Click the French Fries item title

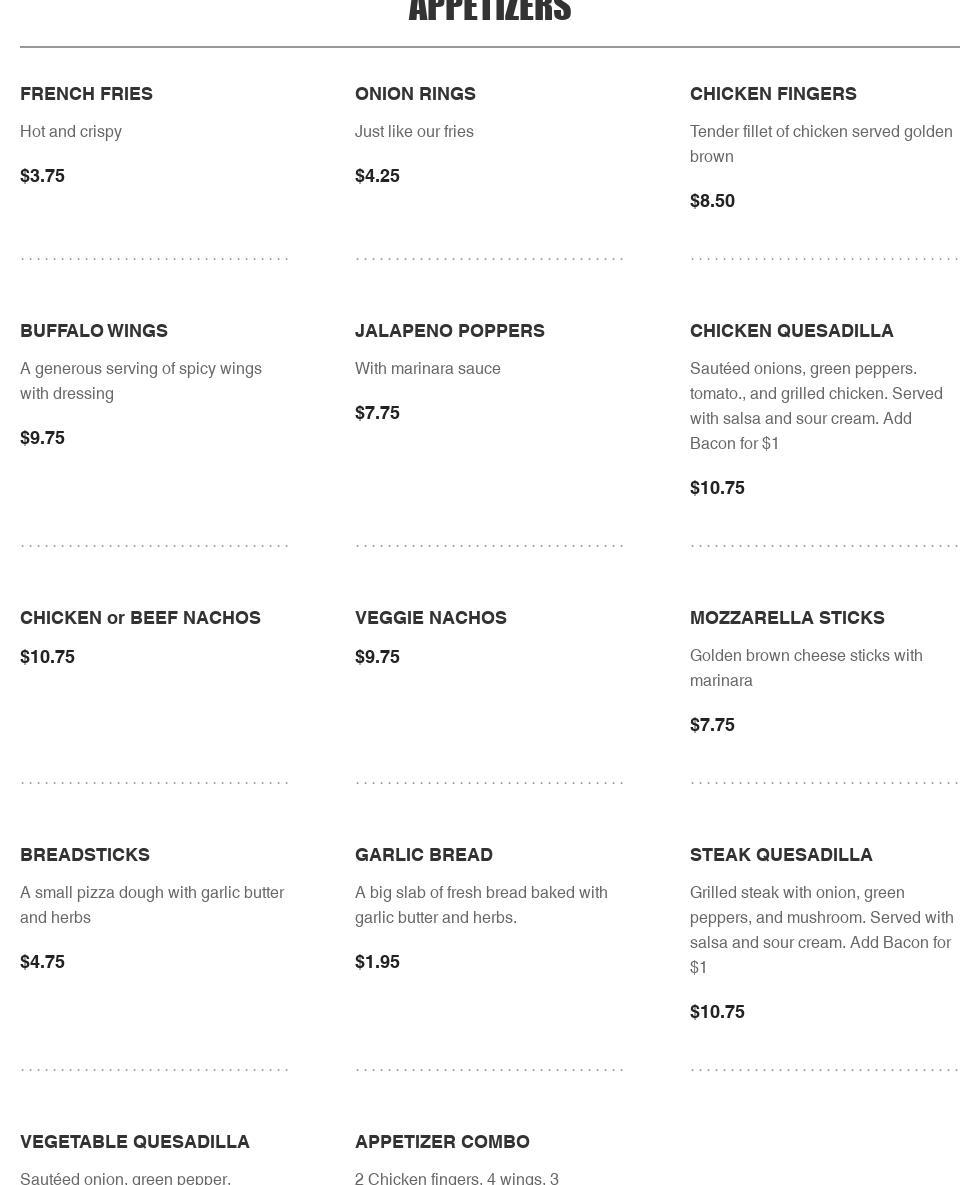(86, 94)
